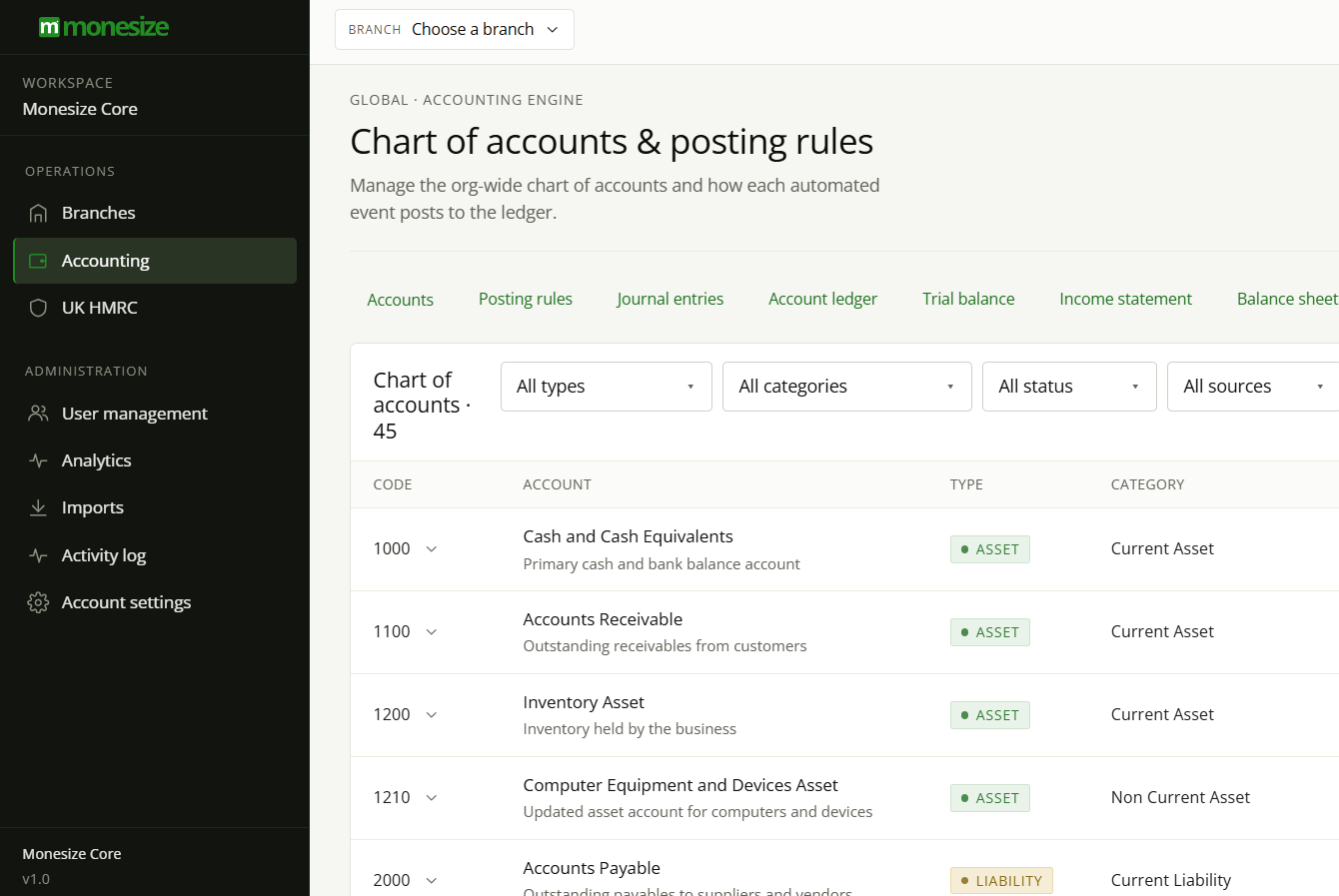The image size is (1339, 896).
Task: Click the Branches building icon
Action: point(38,213)
